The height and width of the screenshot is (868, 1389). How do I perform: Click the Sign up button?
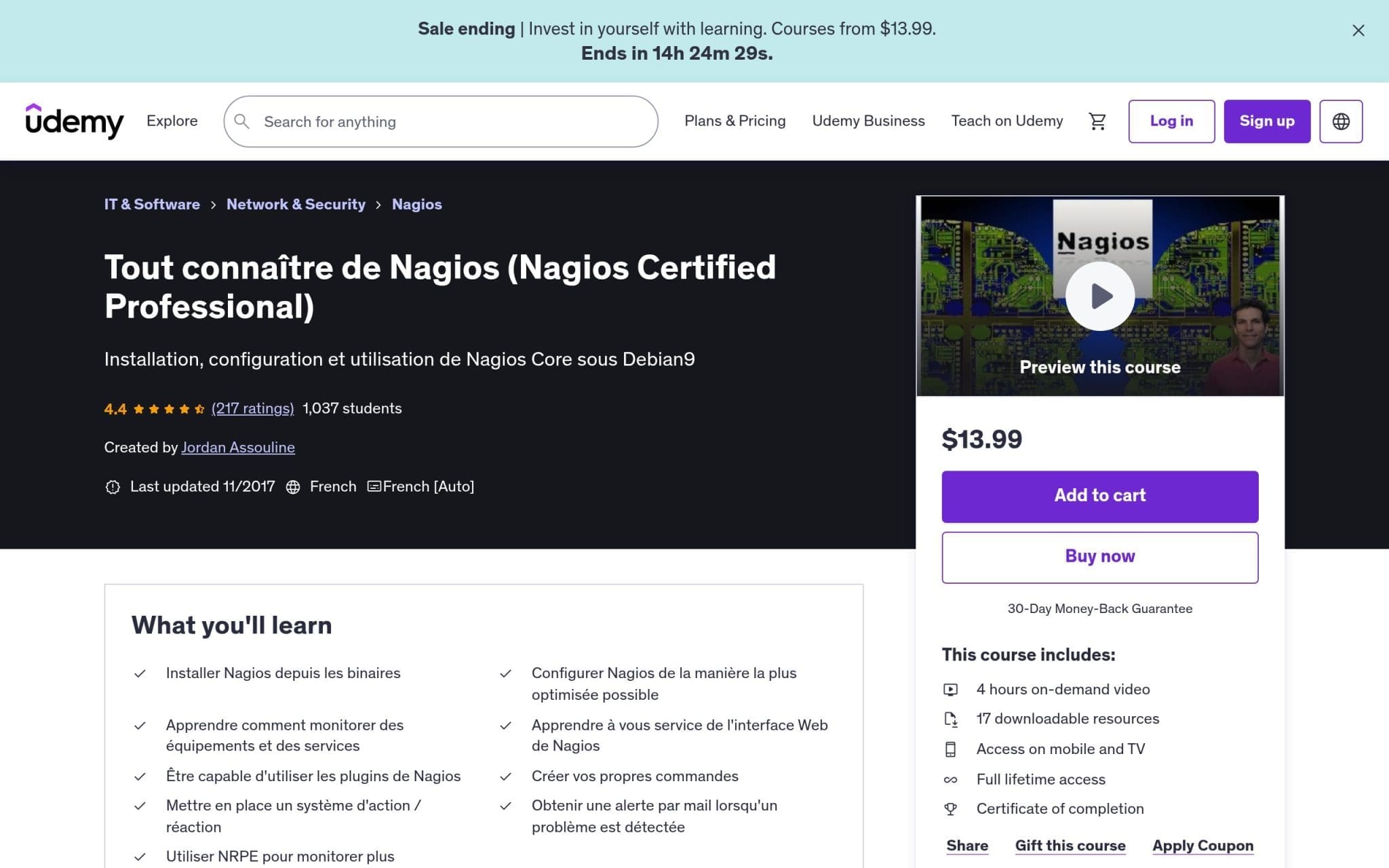[x=1267, y=121]
